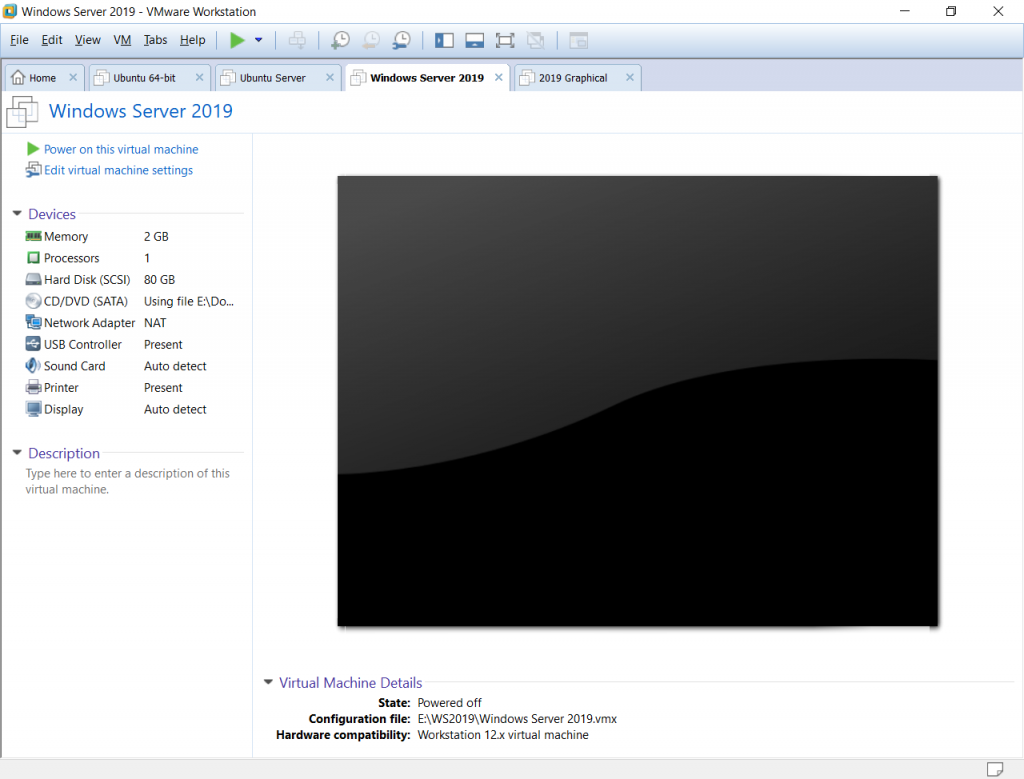Screen dimensions: 1024x779
Task: Click the Windows Server 2019 heading
Action: [141, 111]
